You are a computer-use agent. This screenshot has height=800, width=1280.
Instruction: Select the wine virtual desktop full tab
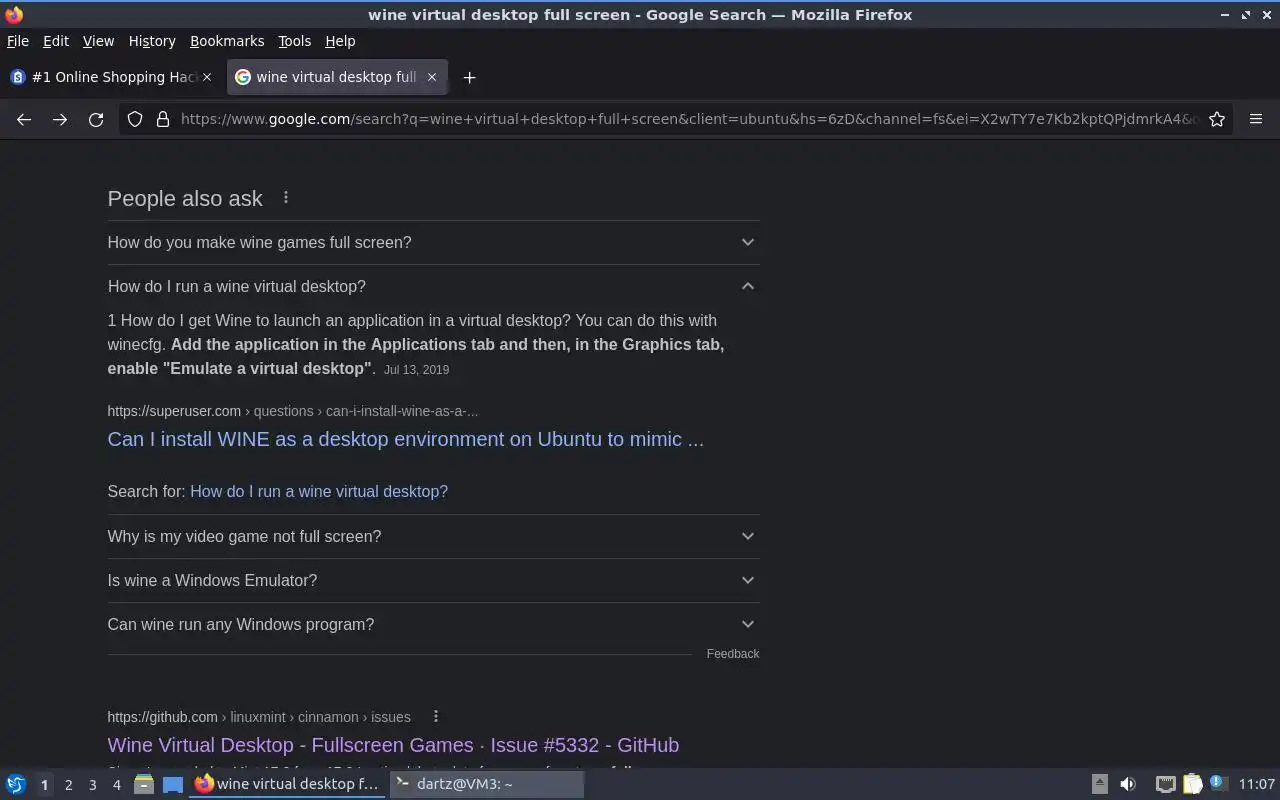(x=337, y=77)
